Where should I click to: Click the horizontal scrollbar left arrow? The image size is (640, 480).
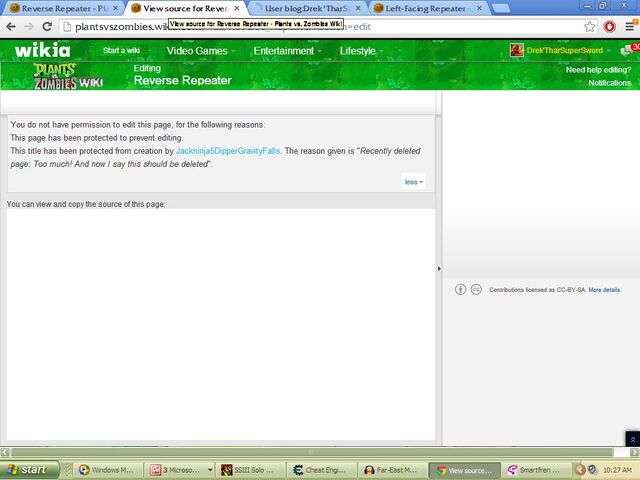click(x=5, y=452)
